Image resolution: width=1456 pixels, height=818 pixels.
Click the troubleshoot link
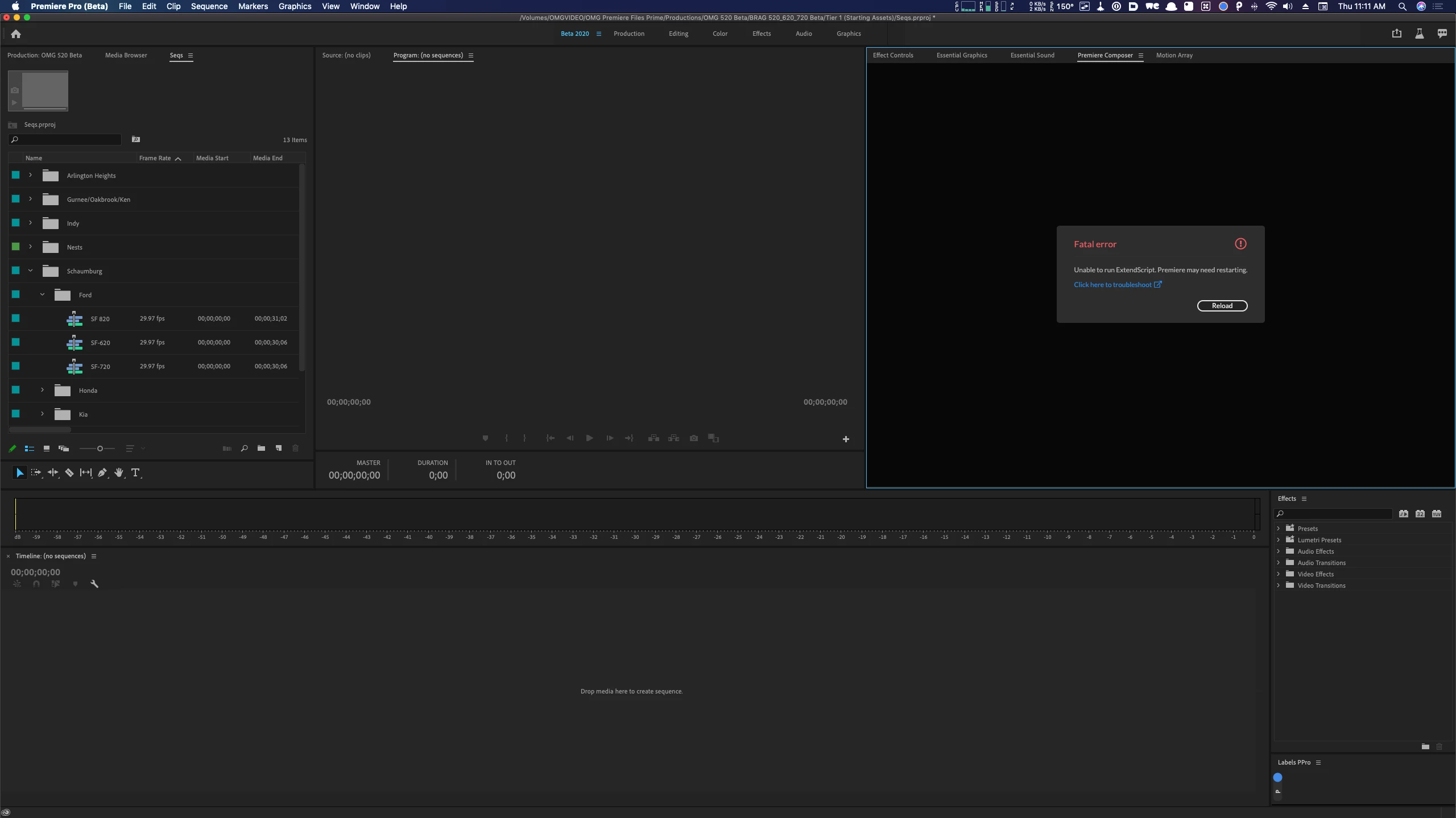[x=1112, y=285]
